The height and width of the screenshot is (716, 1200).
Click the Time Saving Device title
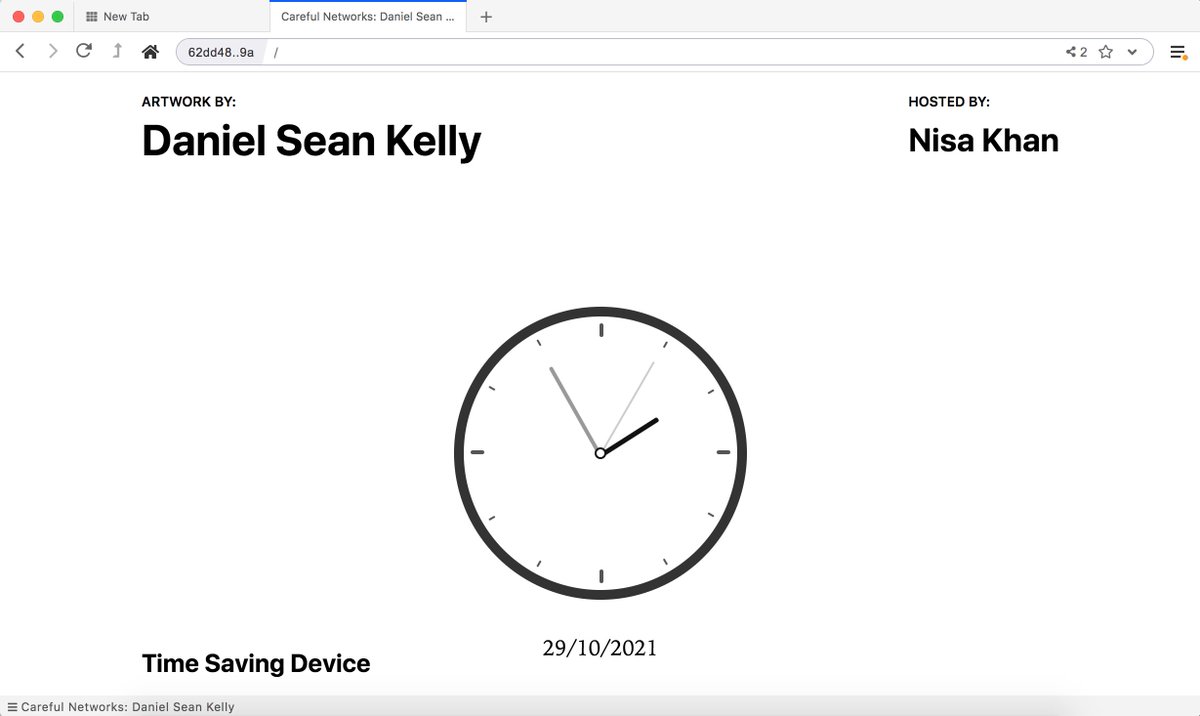pyautogui.click(x=256, y=663)
